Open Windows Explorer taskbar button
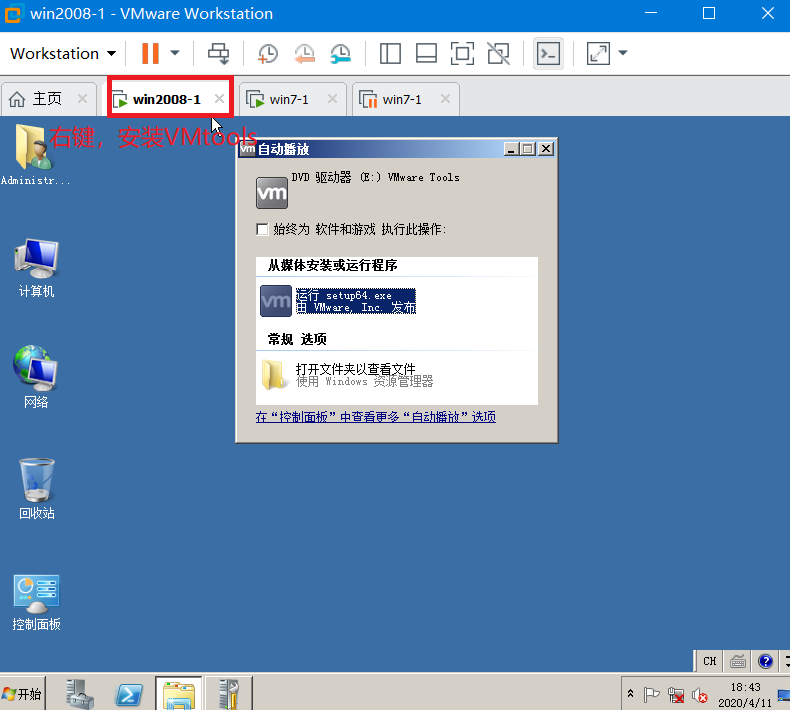The width and height of the screenshot is (790, 710). click(179, 694)
